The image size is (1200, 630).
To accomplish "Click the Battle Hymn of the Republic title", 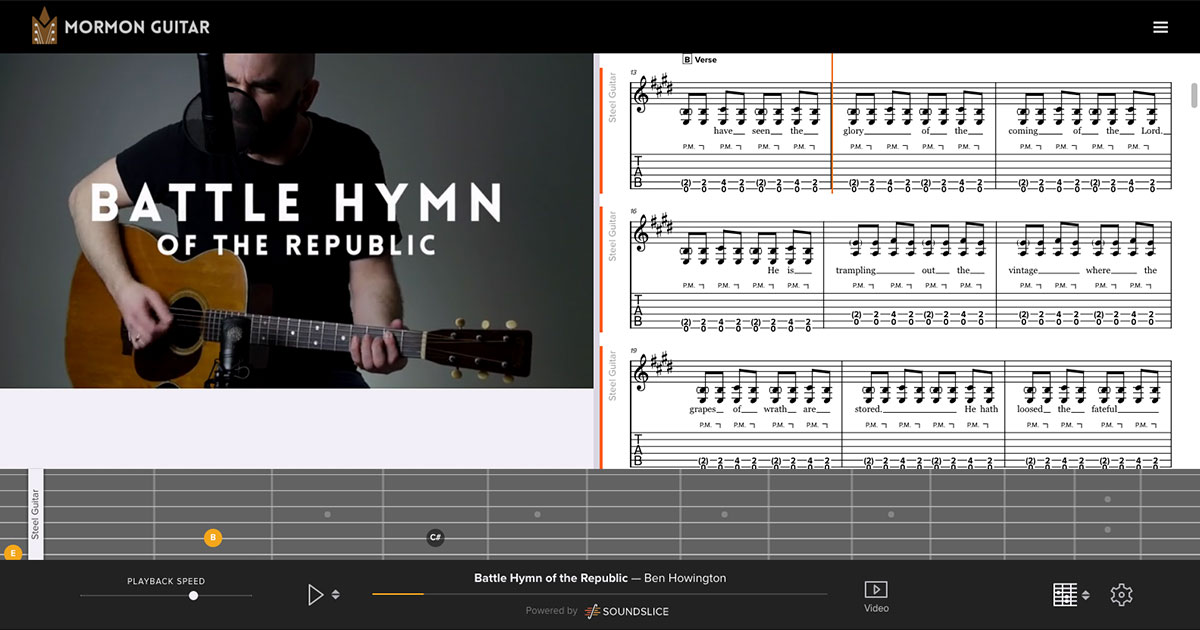I will [x=550, y=578].
